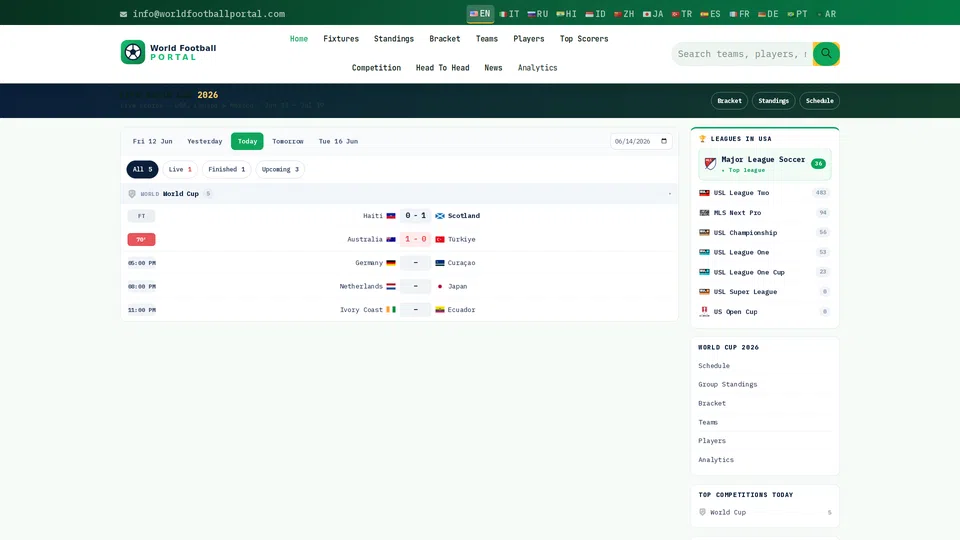This screenshot has height=540, width=960.
Task: Click the Ivory Coast flag icon
Action: click(x=391, y=310)
